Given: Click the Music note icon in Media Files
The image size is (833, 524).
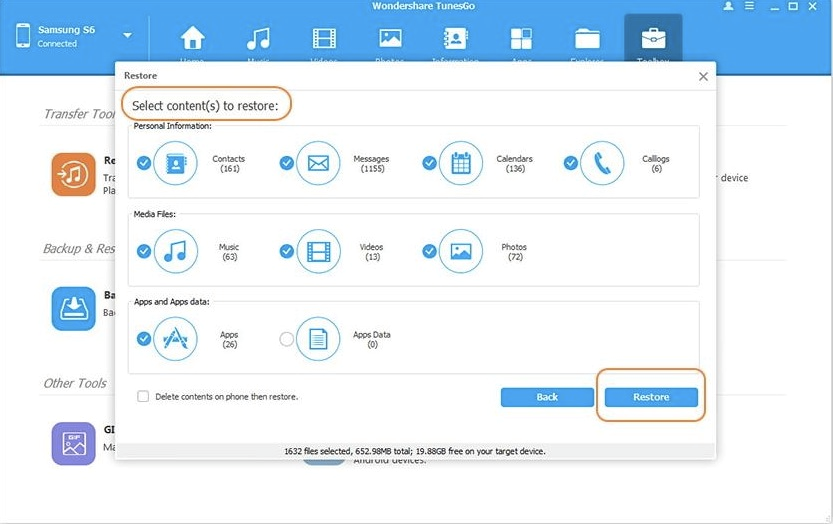Looking at the screenshot, I should coord(176,251).
